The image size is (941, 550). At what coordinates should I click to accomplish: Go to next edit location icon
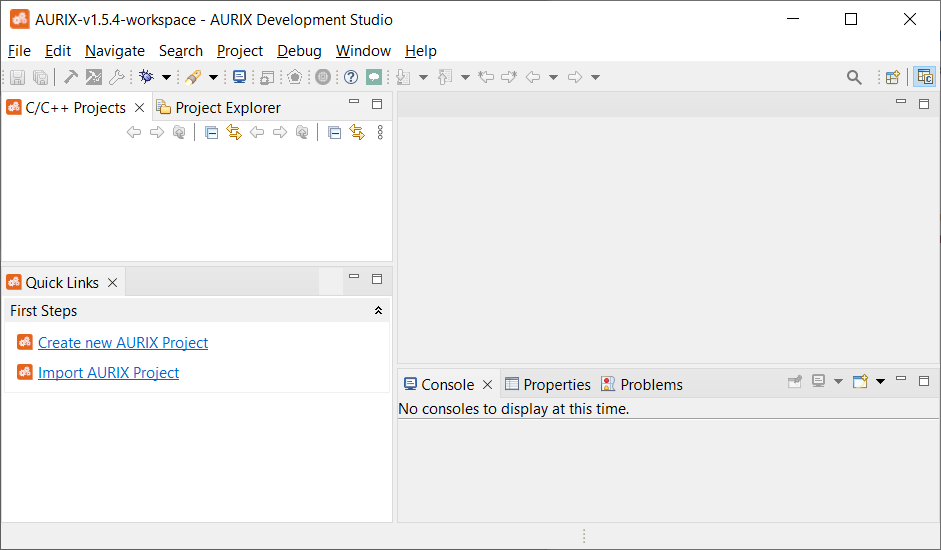pos(509,77)
